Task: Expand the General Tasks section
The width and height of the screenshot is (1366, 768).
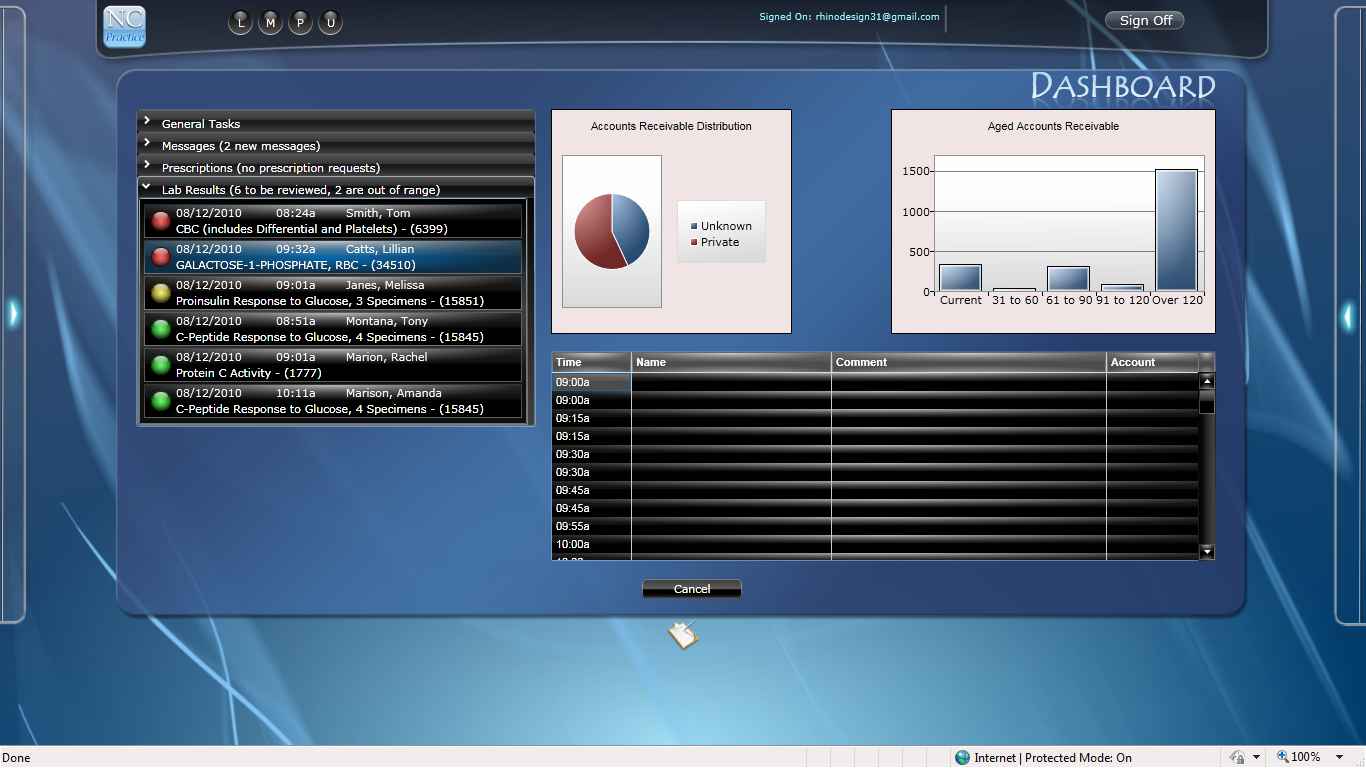Action: pos(336,123)
